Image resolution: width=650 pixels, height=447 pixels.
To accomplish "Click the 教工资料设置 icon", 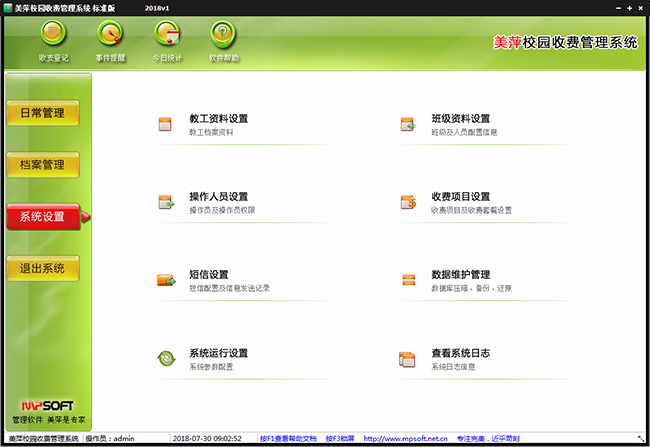I will tap(165, 124).
